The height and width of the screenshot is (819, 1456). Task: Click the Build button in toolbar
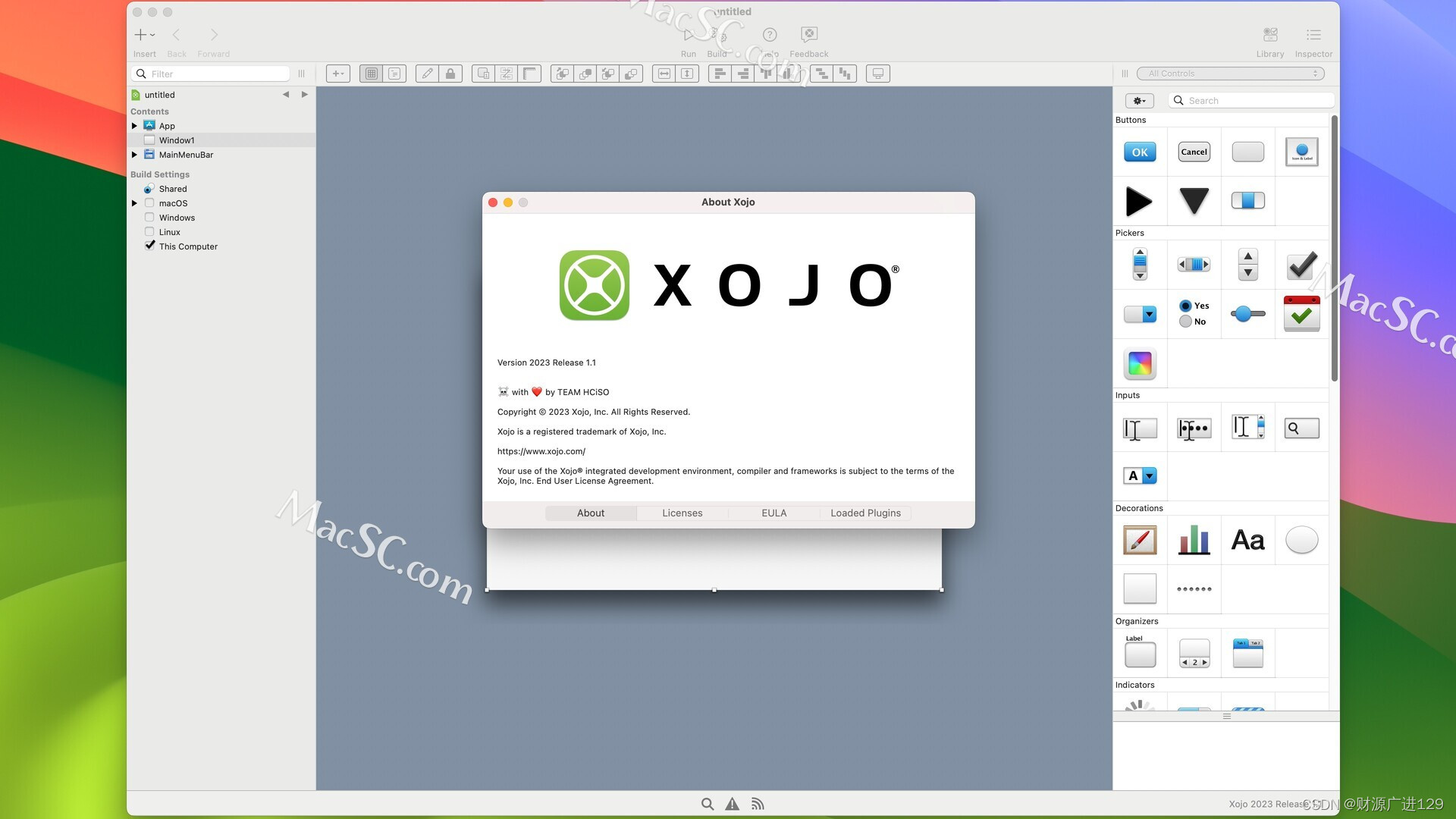tap(717, 42)
